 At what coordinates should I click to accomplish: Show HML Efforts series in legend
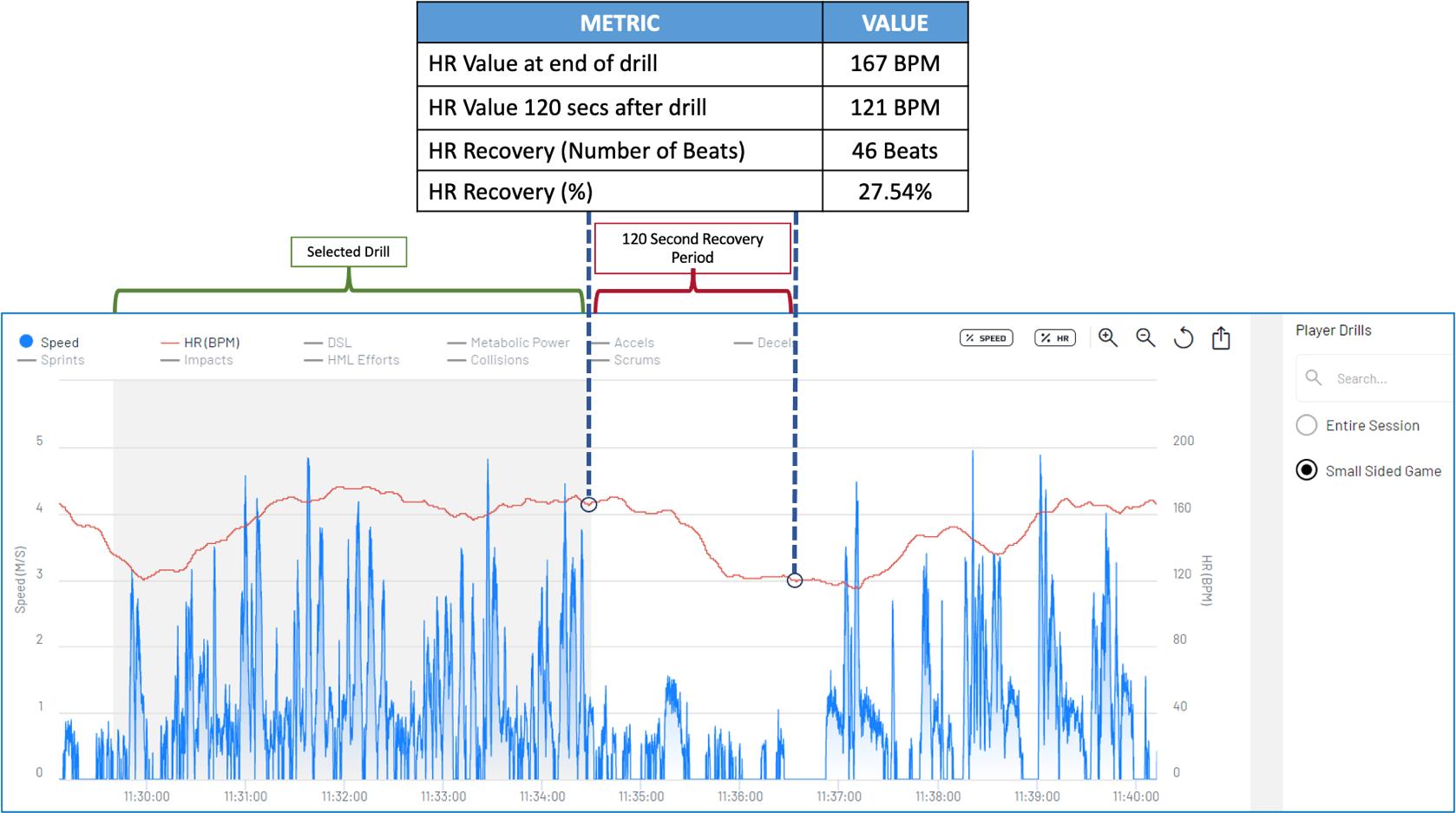pyautogui.click(x=352, y=359)
